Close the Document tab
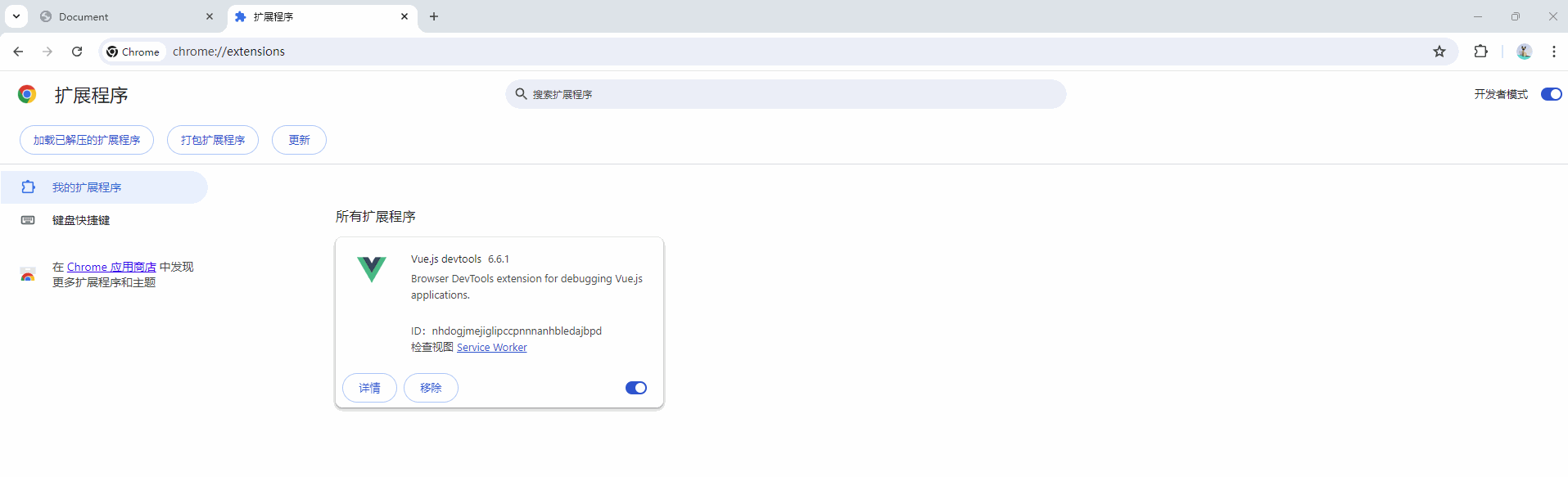1568x477 pixels. click(x=210, y=16)
